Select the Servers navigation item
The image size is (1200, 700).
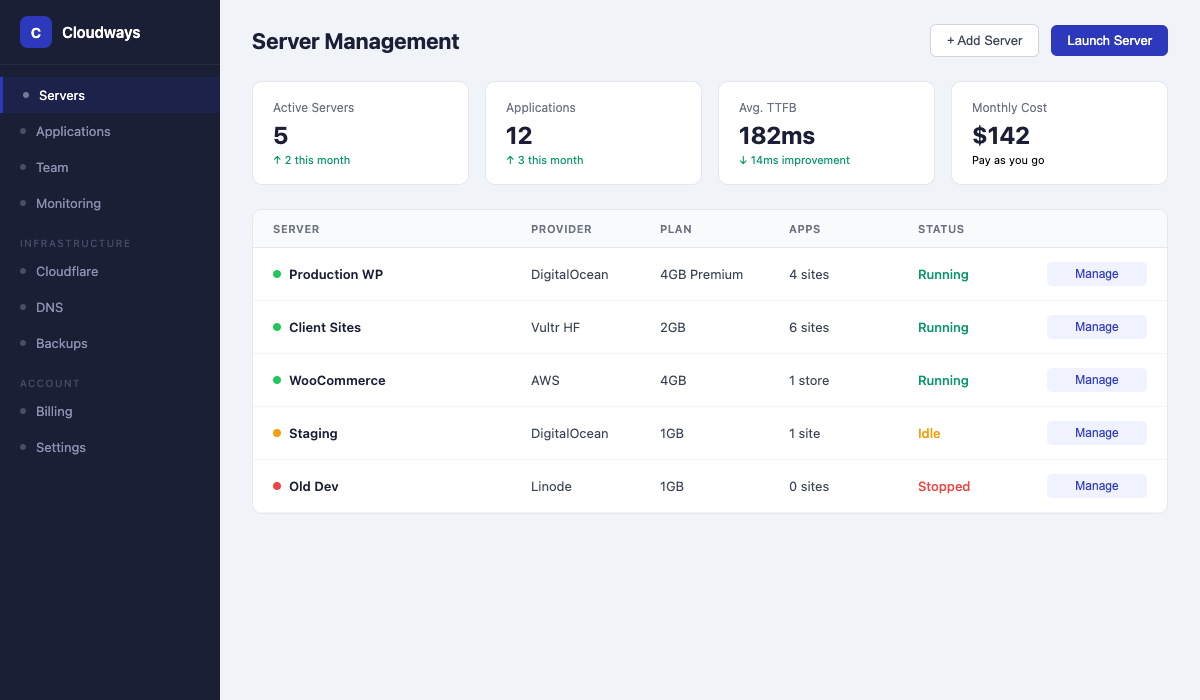62,95
